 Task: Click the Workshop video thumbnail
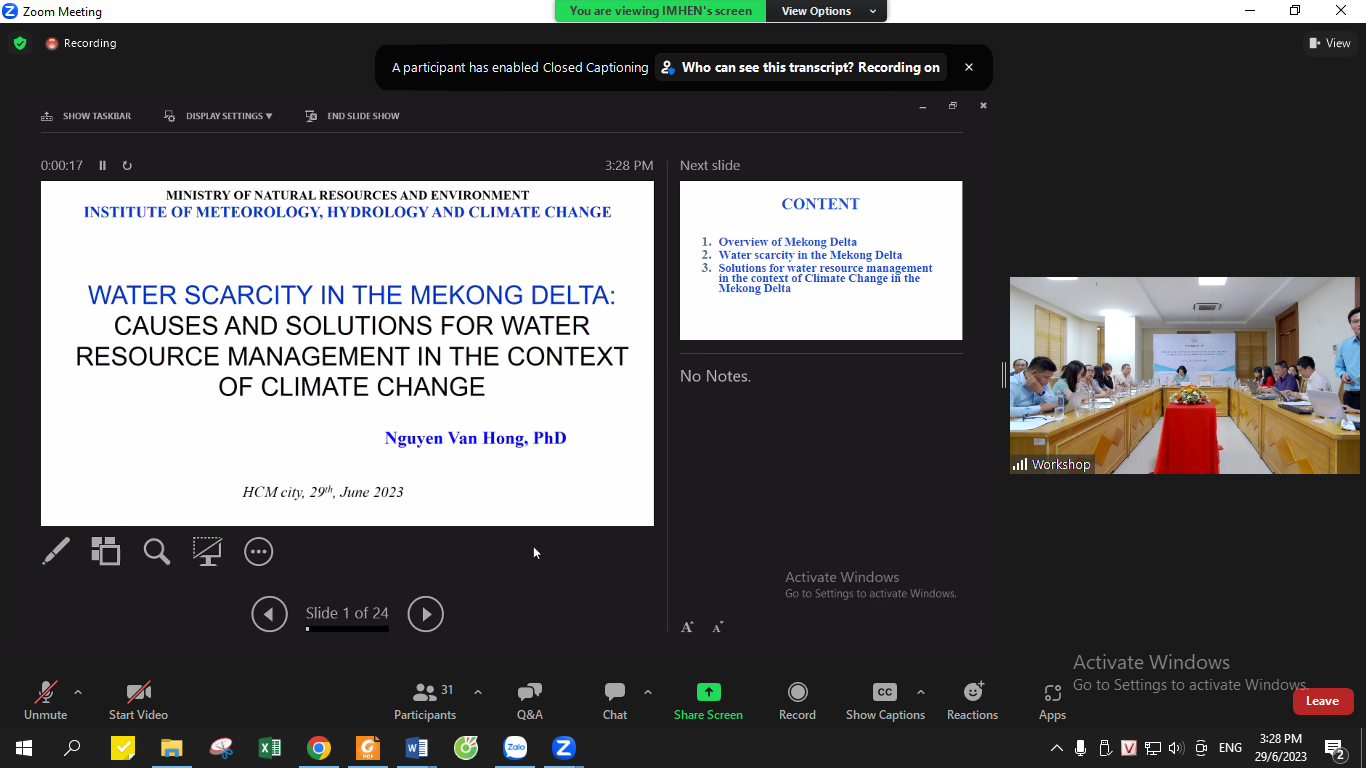[x=1184, y=375]
